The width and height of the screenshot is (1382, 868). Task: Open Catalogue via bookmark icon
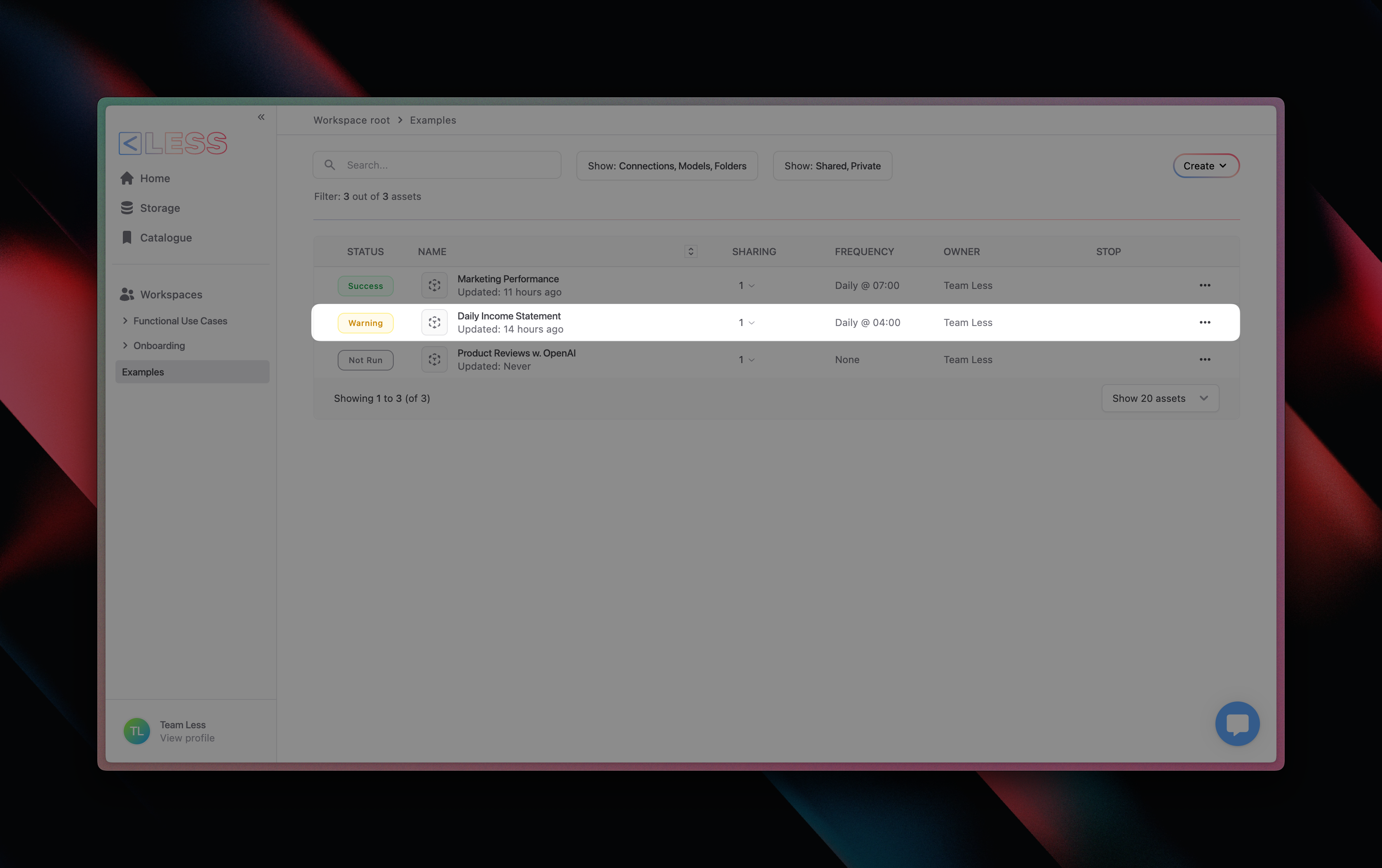[x=127, y=237]
